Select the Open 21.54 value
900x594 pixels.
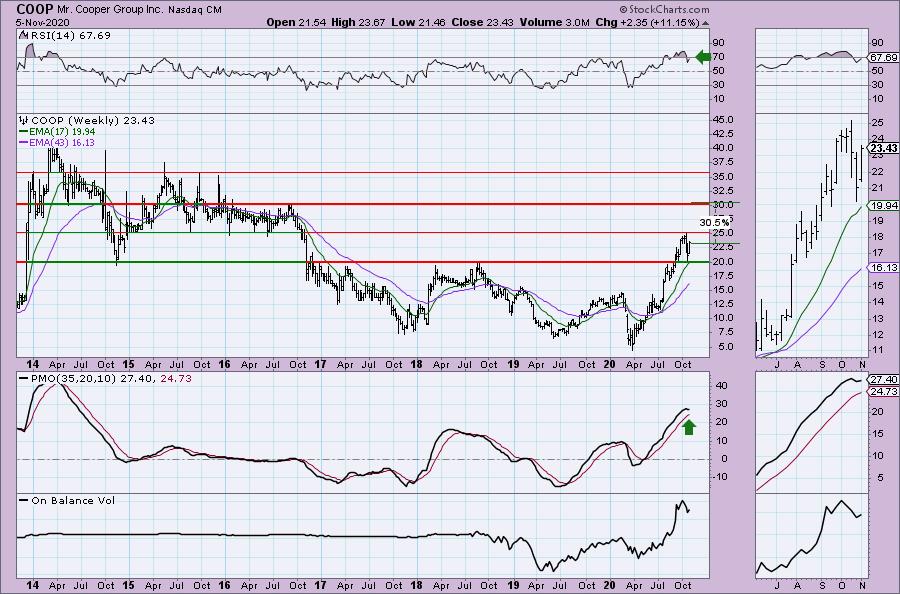pos(296,22)
